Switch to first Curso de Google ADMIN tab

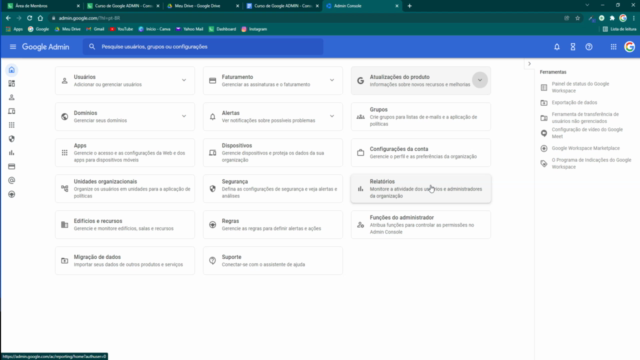coord(122,6)
